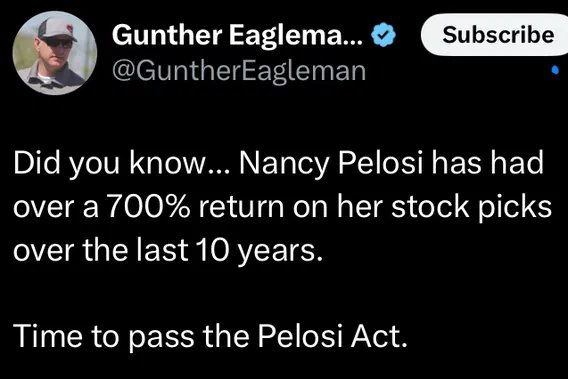This screenshot has width=568, height=379.
Task: Click the 'Nancy Pelosi' name in tweet
Action: click(331, 163)
